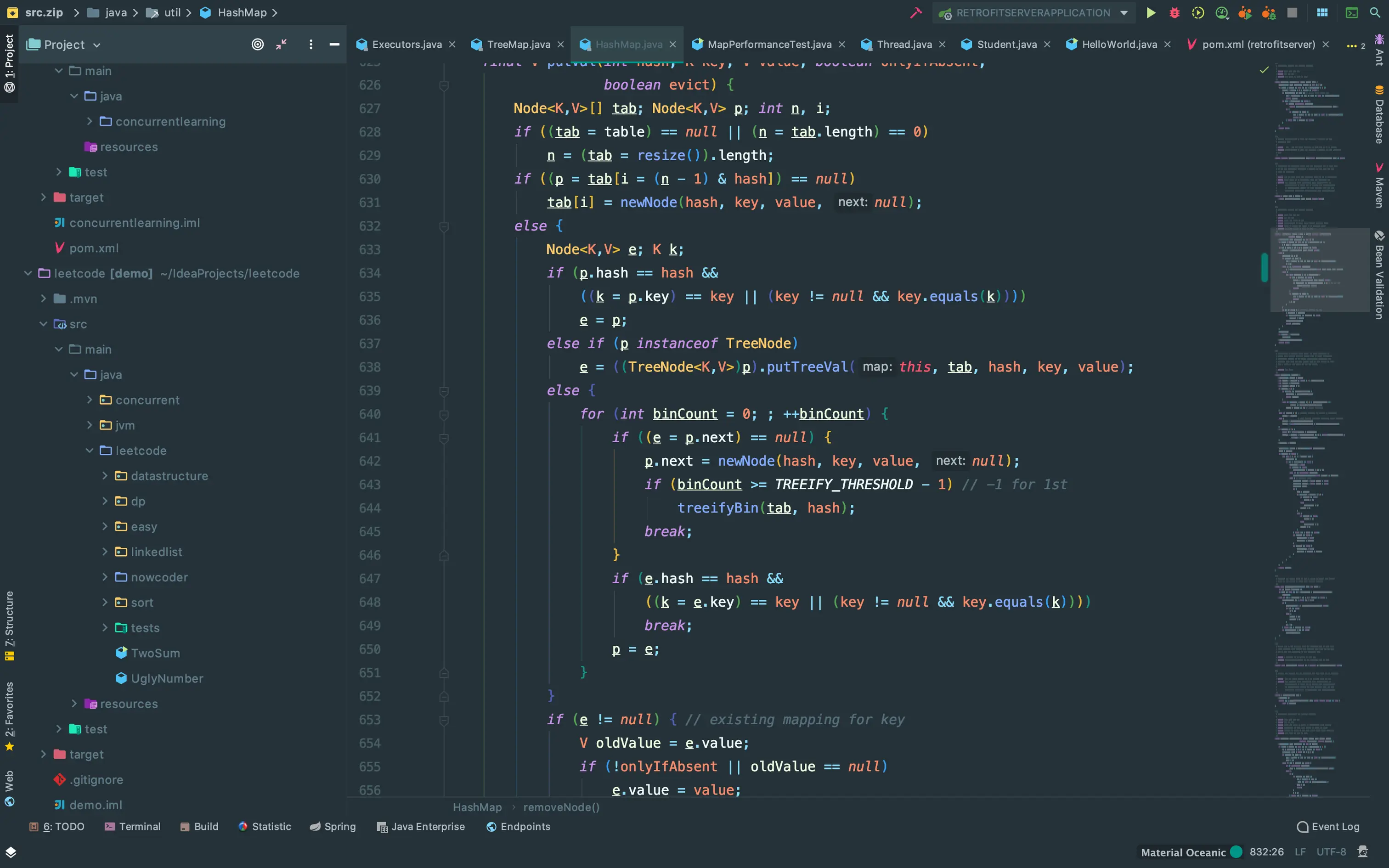Open the Project Structure icon in toolbar
This screenshot has width=1389, height=868.
[x=1322, y=13]
